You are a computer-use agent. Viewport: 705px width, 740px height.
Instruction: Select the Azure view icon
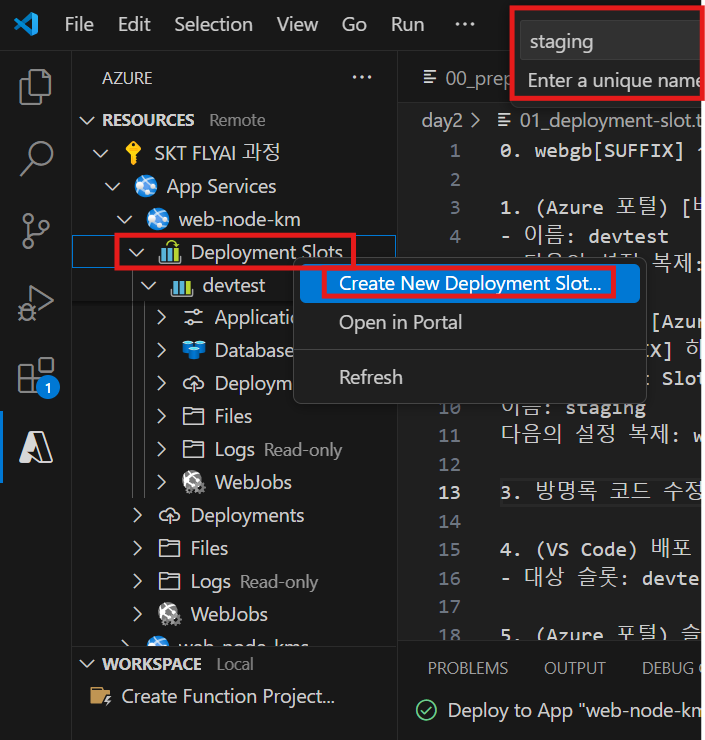(x=36, y=447)
